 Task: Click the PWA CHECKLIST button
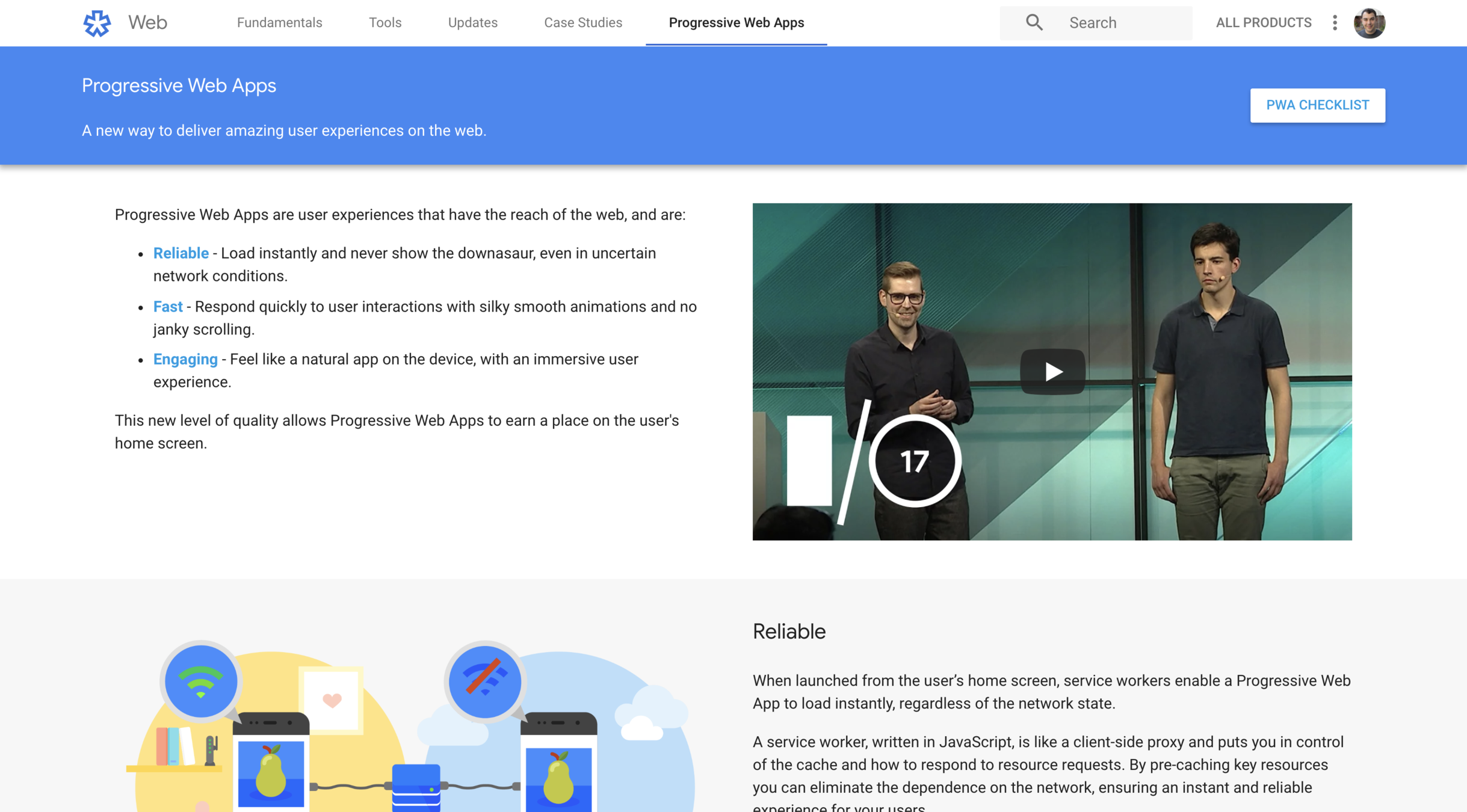(x=1317, y=105)
